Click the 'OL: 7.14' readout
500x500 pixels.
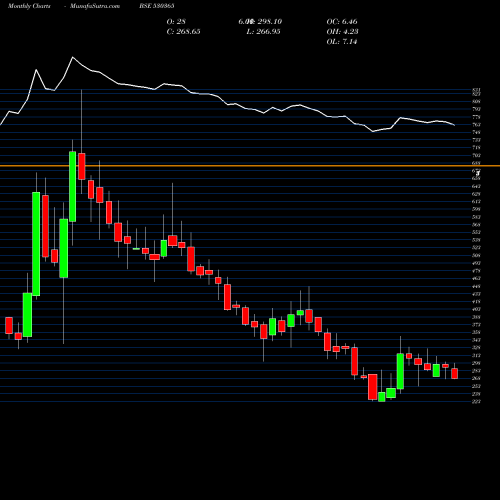[342, 42]
